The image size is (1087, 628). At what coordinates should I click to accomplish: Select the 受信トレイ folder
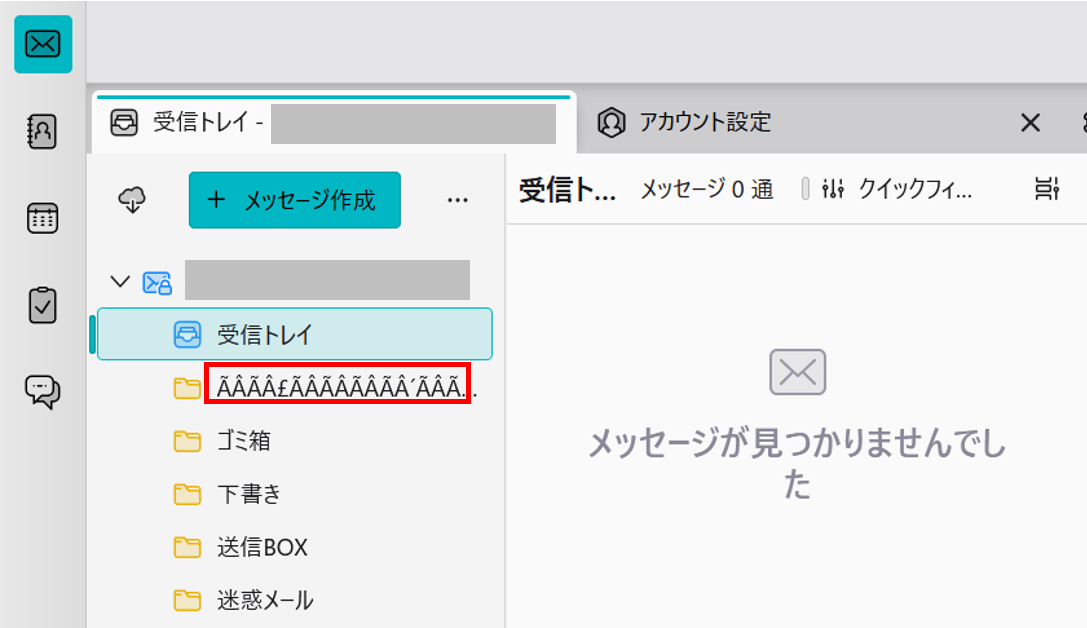pos(294,334)
